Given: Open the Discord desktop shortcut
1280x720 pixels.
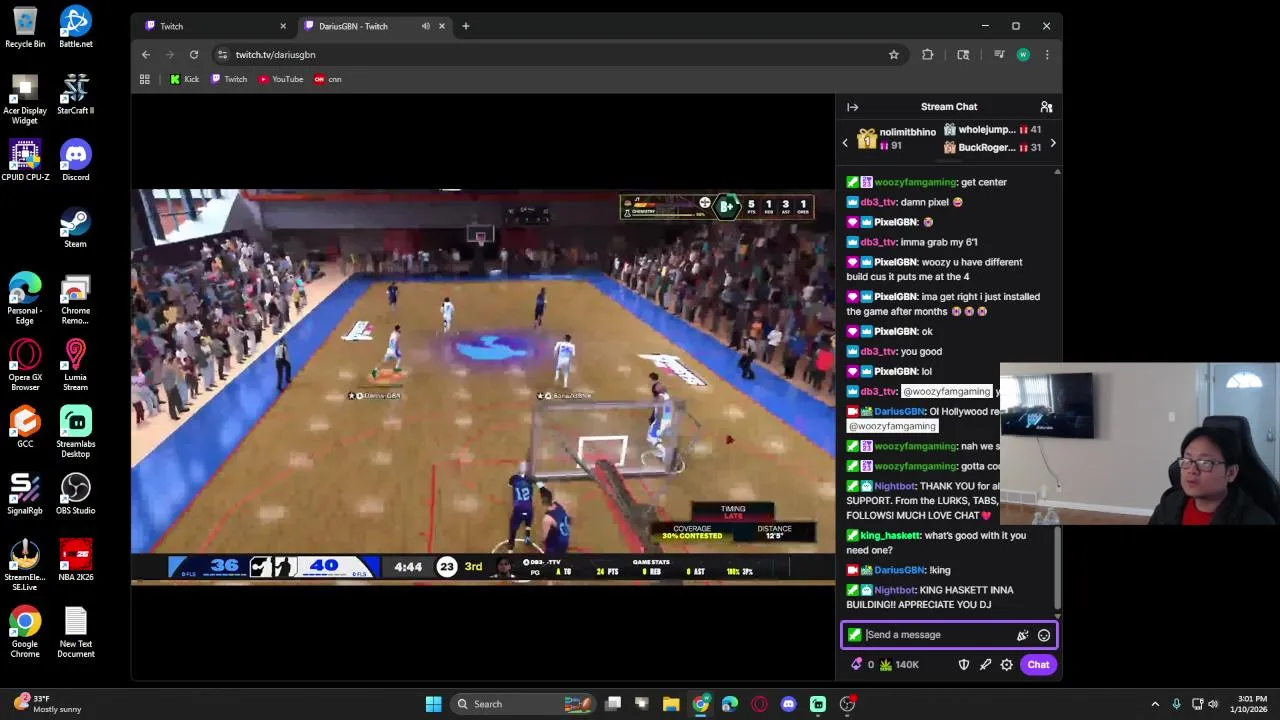Looking at the screenshot, I should pos(76,161).
